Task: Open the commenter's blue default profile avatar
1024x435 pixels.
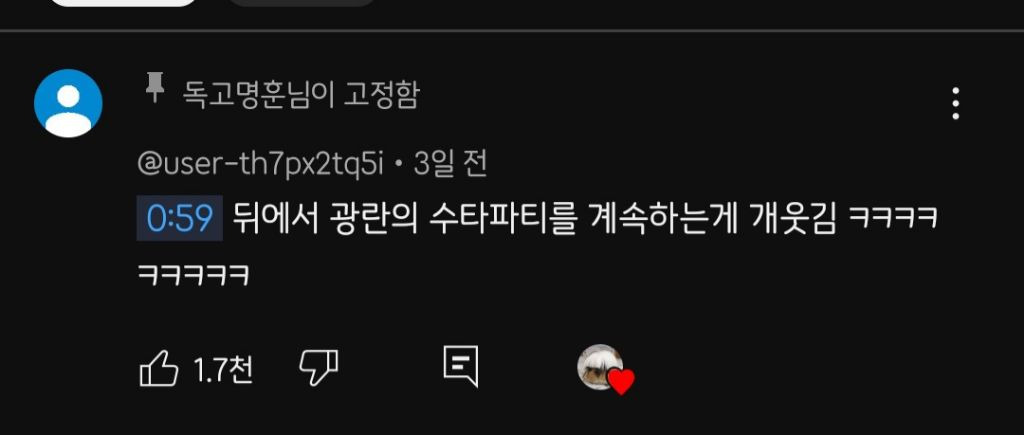Action: [x=68, y=103]
